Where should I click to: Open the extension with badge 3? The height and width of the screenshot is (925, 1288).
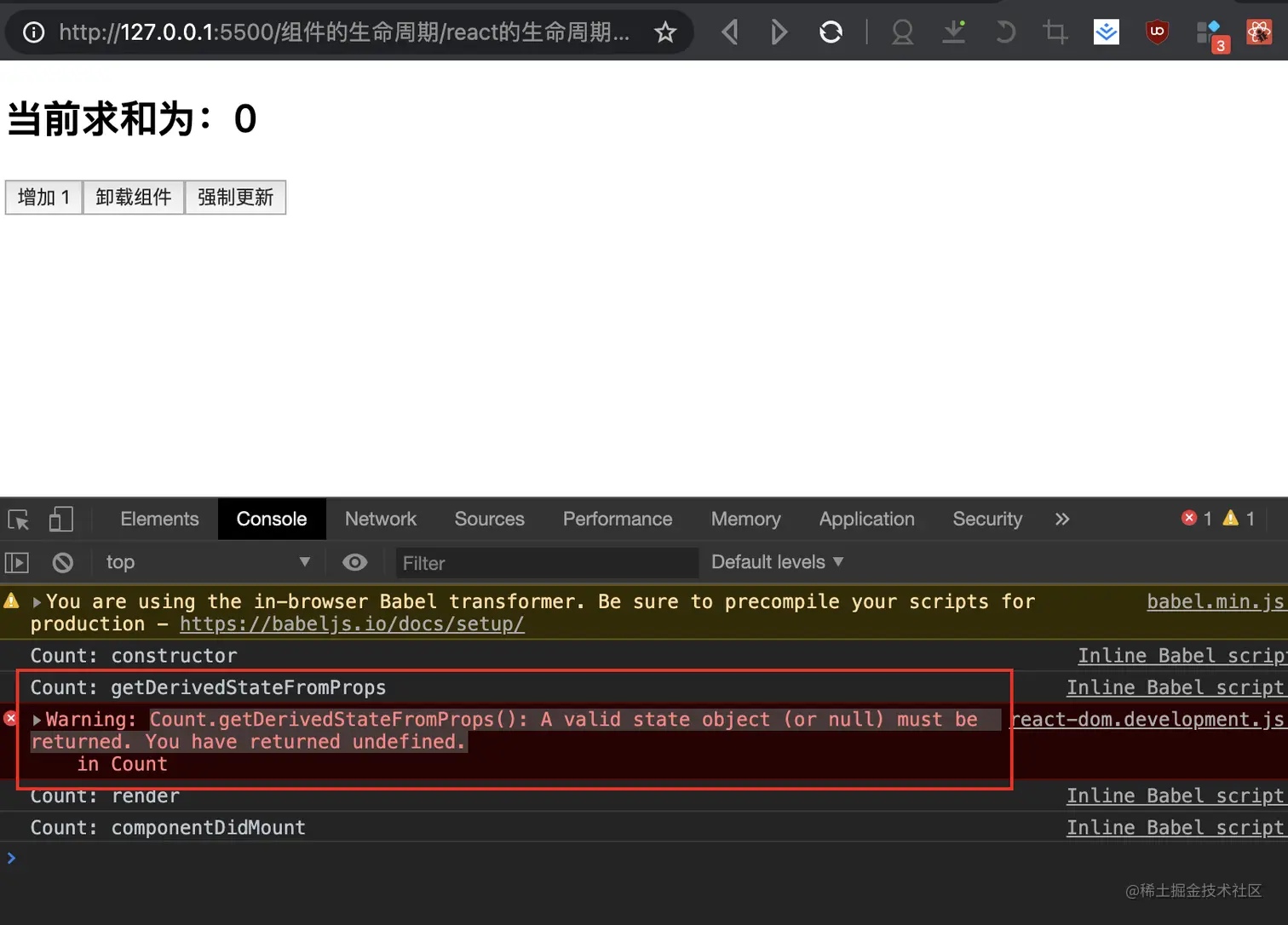[1211, 35]
